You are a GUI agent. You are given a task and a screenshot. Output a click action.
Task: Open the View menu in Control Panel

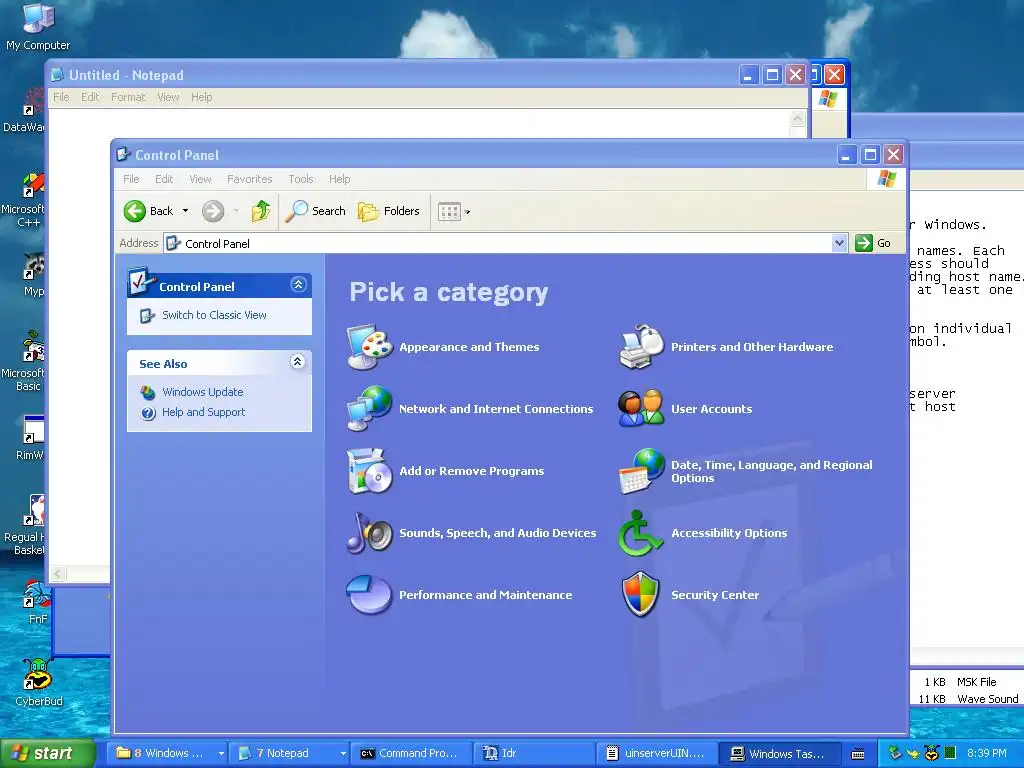point(200,179)
